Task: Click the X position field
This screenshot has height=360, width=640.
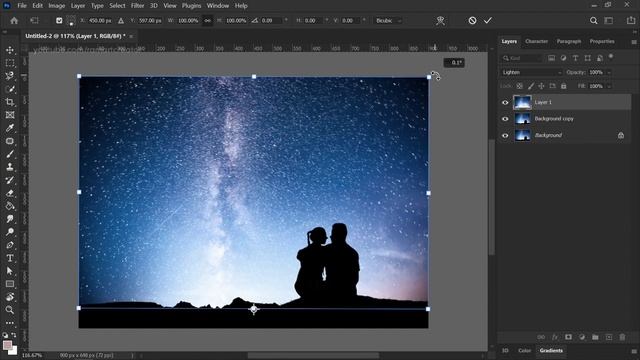Action: click(x=100, y=20)
